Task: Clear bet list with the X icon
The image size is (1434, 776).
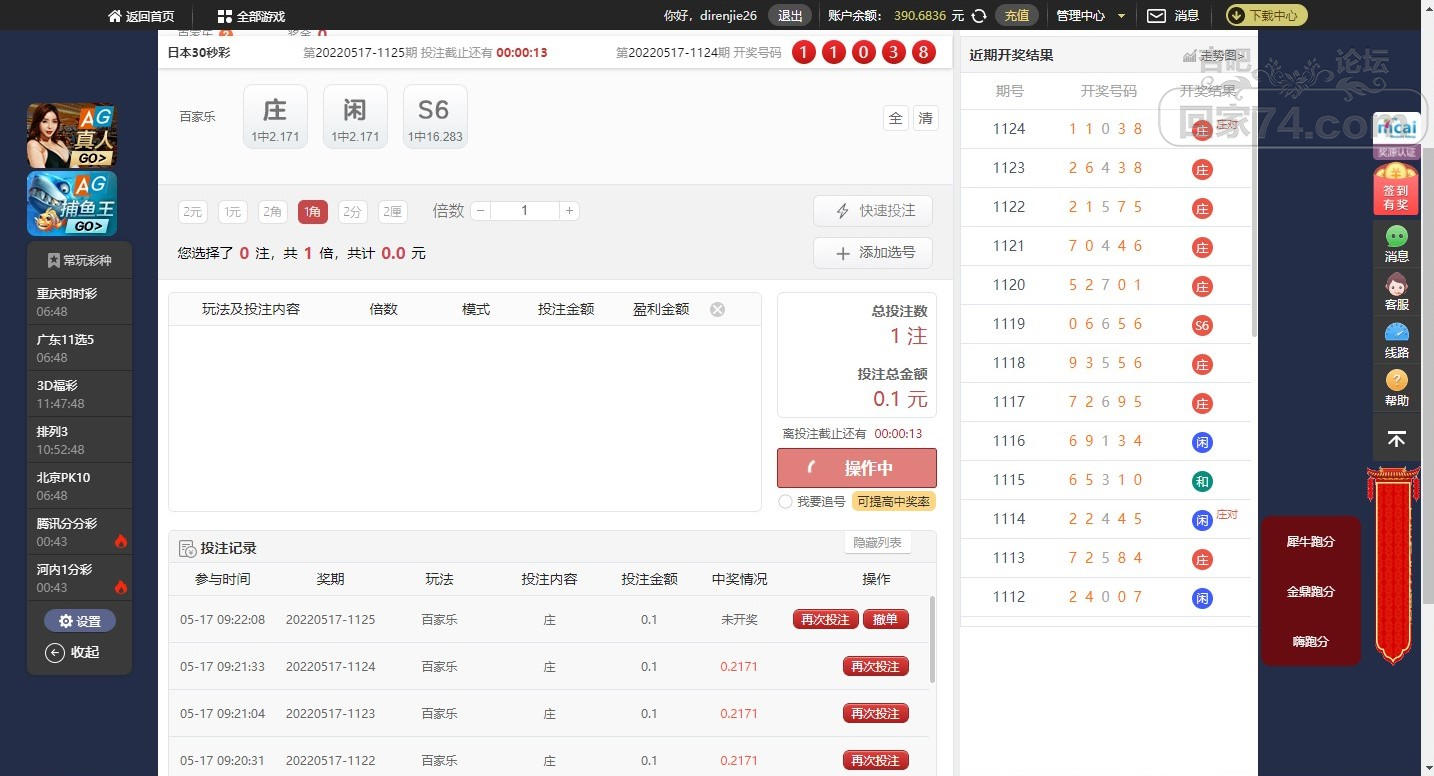Action: coord(717,310)
